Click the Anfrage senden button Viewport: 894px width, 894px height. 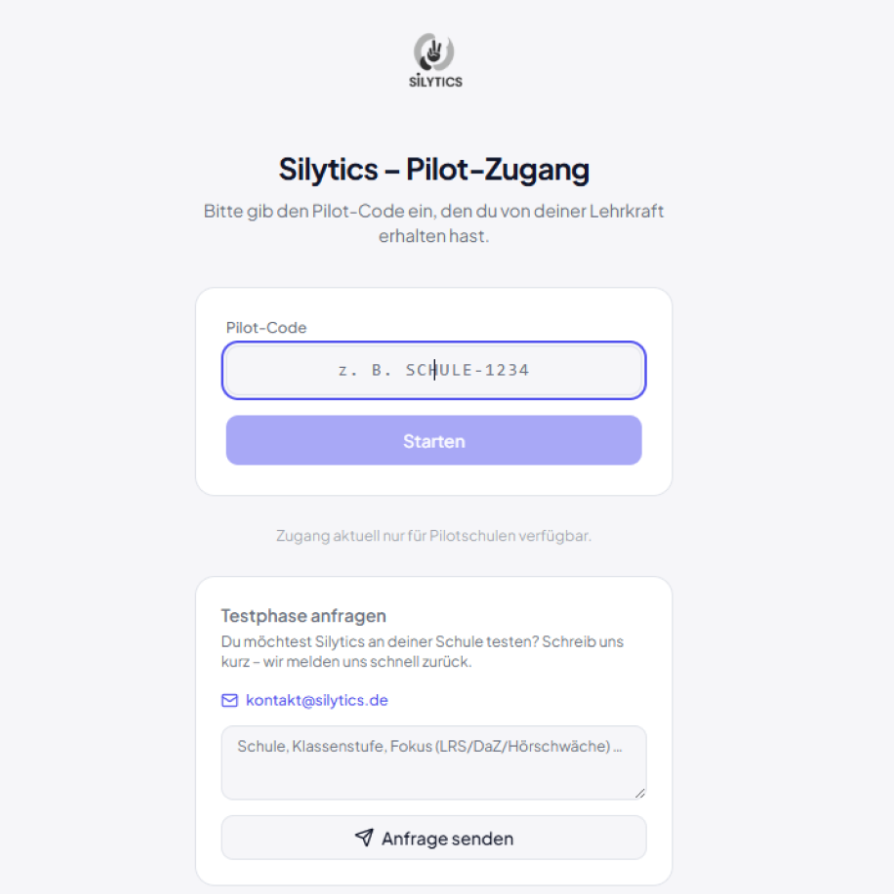tap(434, 838)
